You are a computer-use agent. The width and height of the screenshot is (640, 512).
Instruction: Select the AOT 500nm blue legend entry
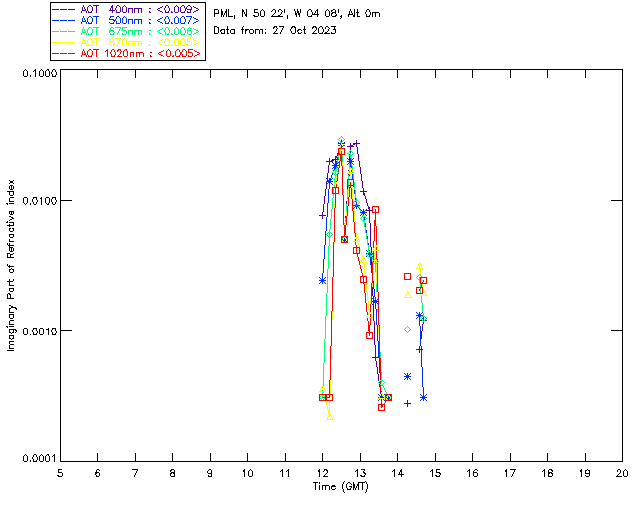click(x=127, y=21)
